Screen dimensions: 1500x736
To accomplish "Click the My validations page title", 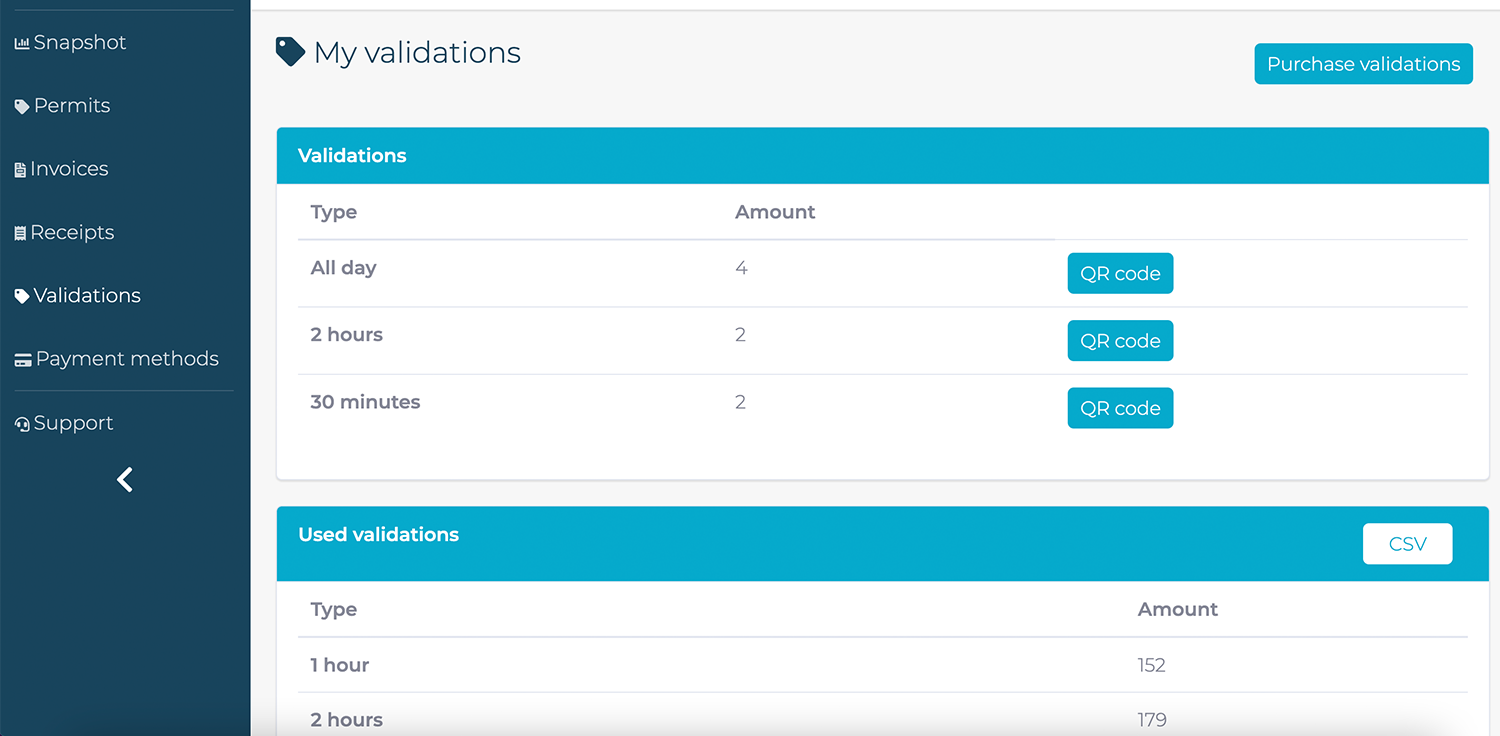I will pos(417,52).
